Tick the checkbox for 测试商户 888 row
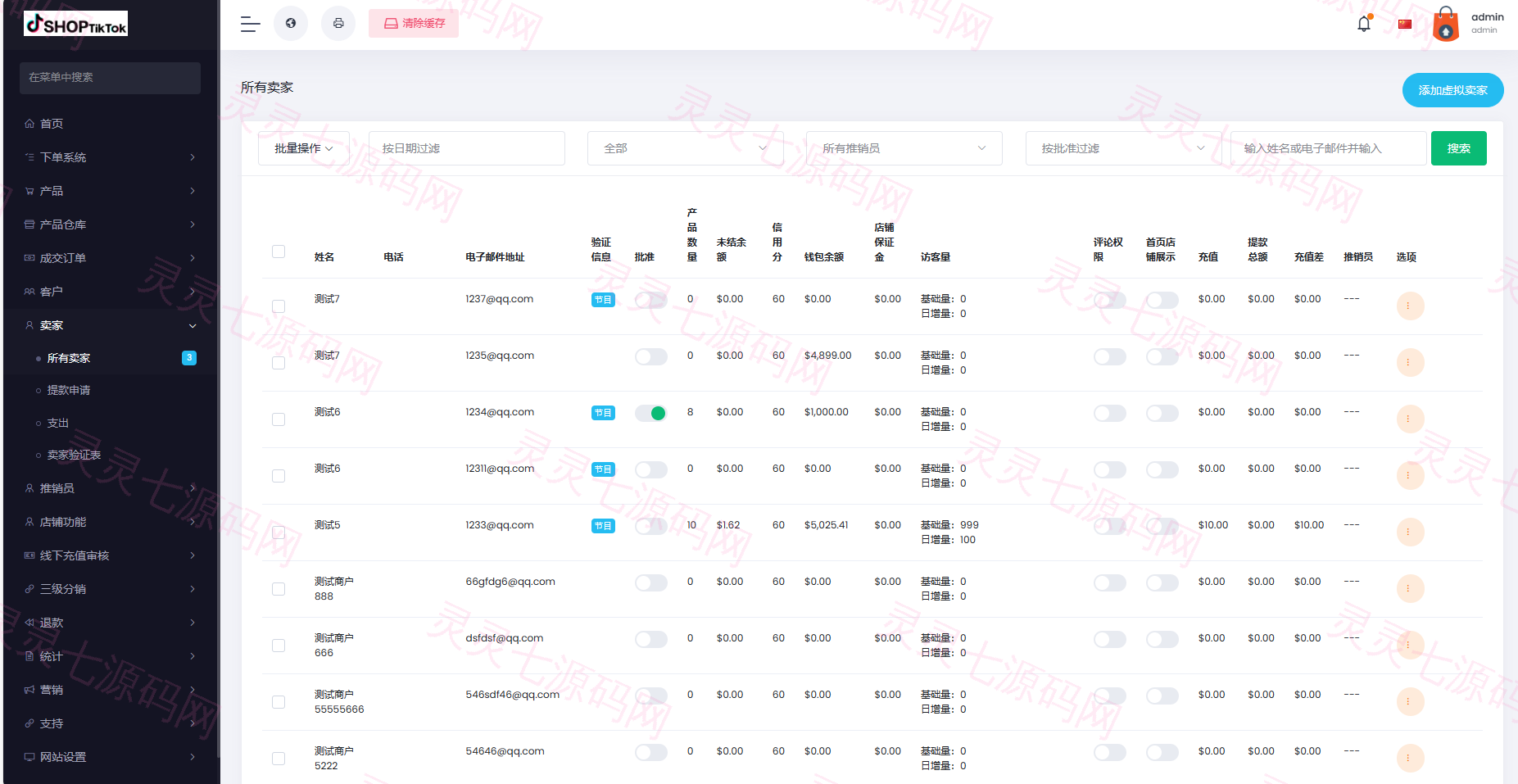The width and height of the screenshot is (1518, 784). pyautogui.click(x=279, y=589)
